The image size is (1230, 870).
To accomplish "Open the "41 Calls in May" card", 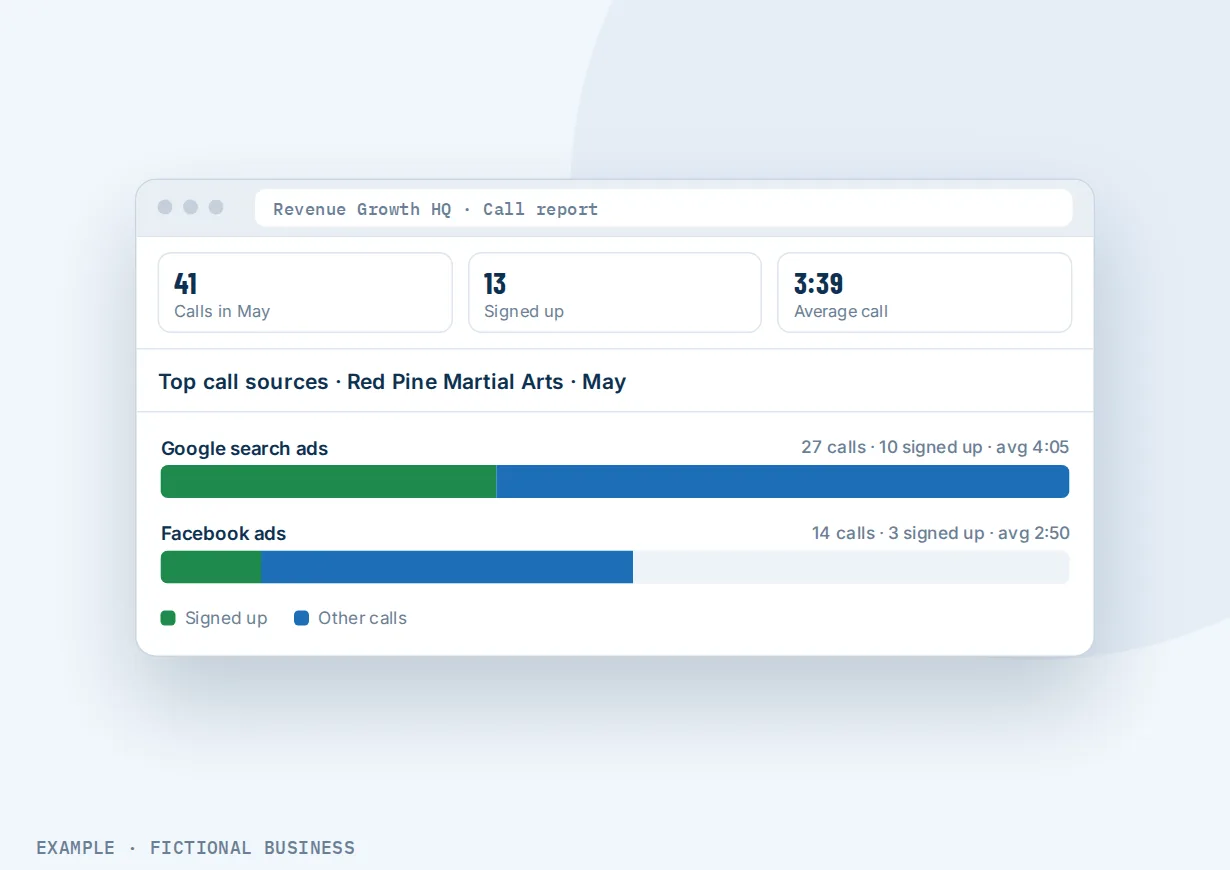I will (x=305, y=292).
